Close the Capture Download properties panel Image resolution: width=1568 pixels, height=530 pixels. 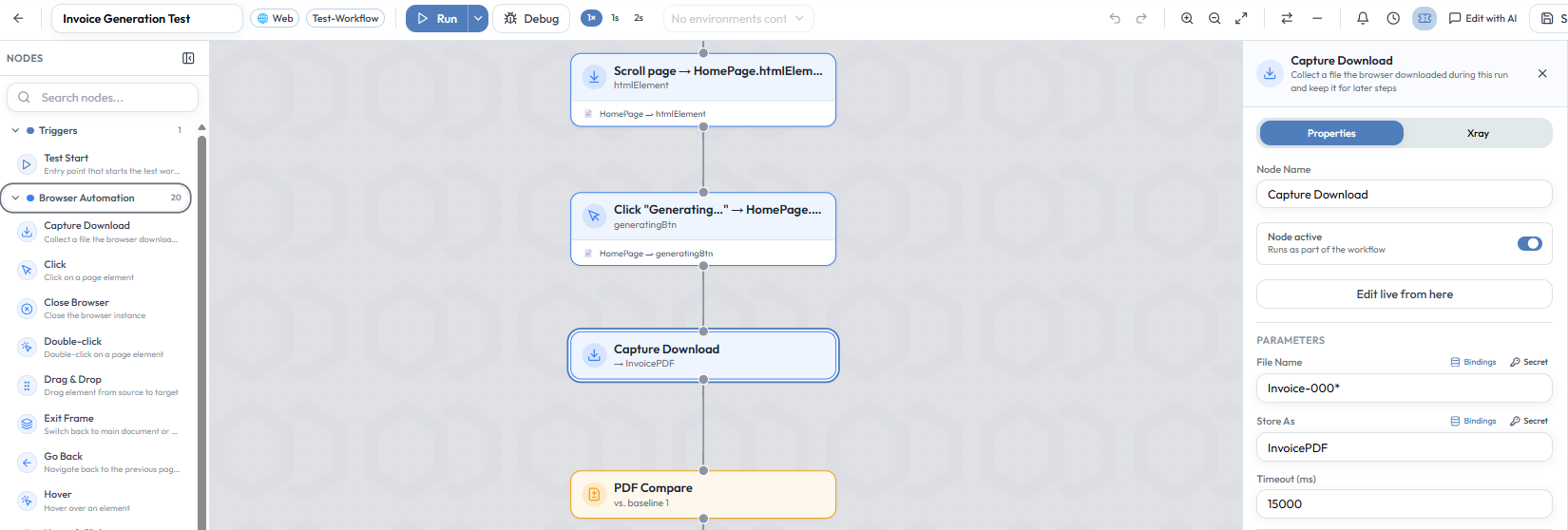click(1542, 73)
